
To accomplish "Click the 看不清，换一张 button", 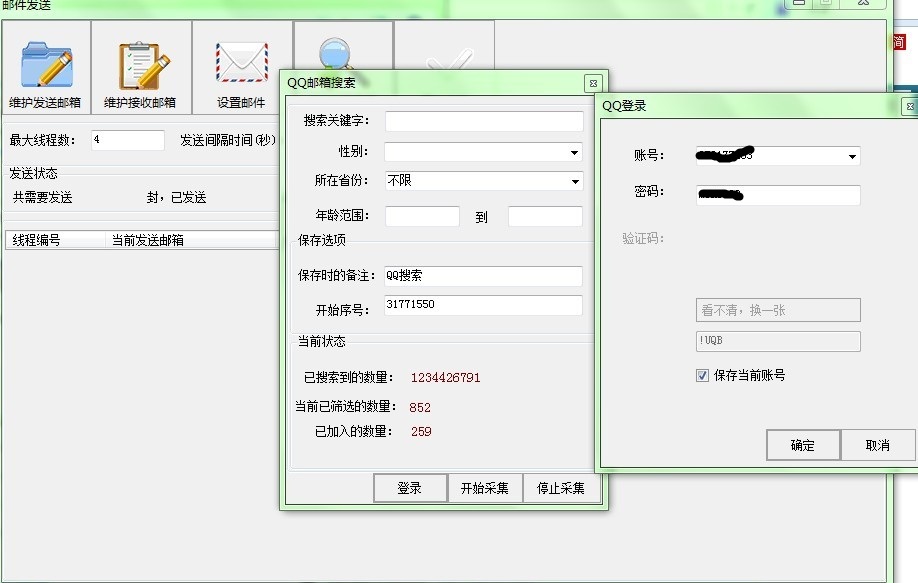I will tap(778, 310).
